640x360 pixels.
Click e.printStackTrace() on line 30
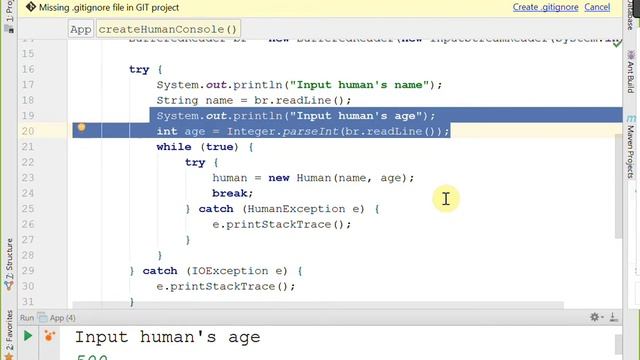click(x=226, y=287)
